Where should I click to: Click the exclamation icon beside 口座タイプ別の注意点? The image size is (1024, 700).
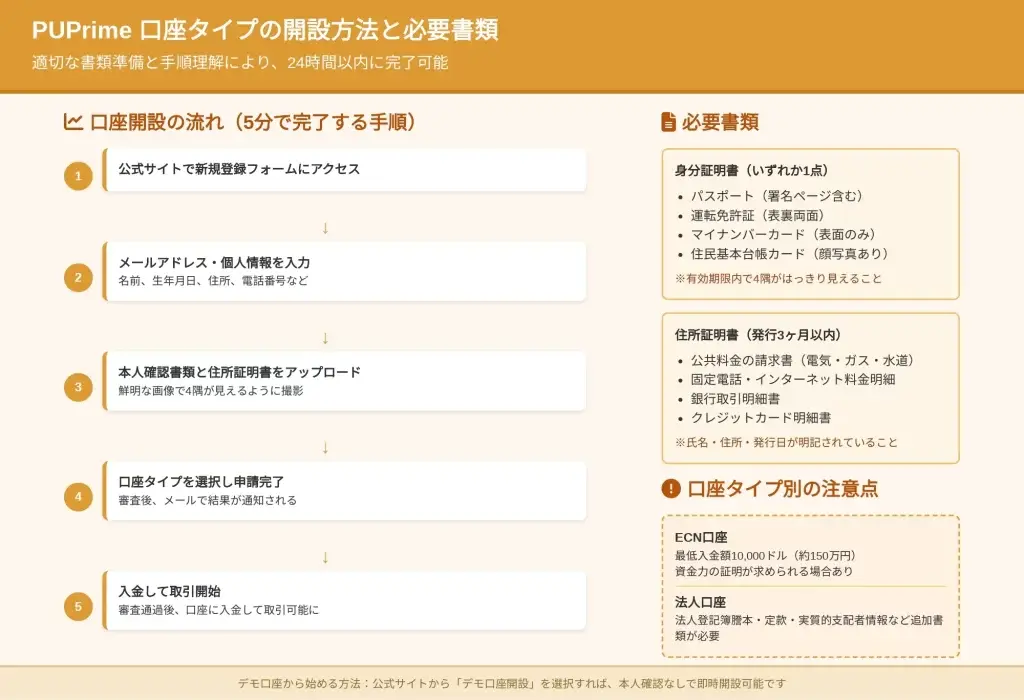coord(671,489)
